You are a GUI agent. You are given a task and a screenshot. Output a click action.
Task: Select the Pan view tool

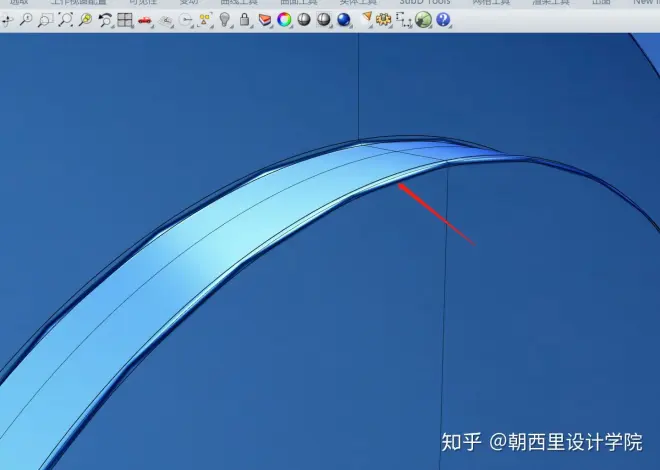(x=7, y=20)
